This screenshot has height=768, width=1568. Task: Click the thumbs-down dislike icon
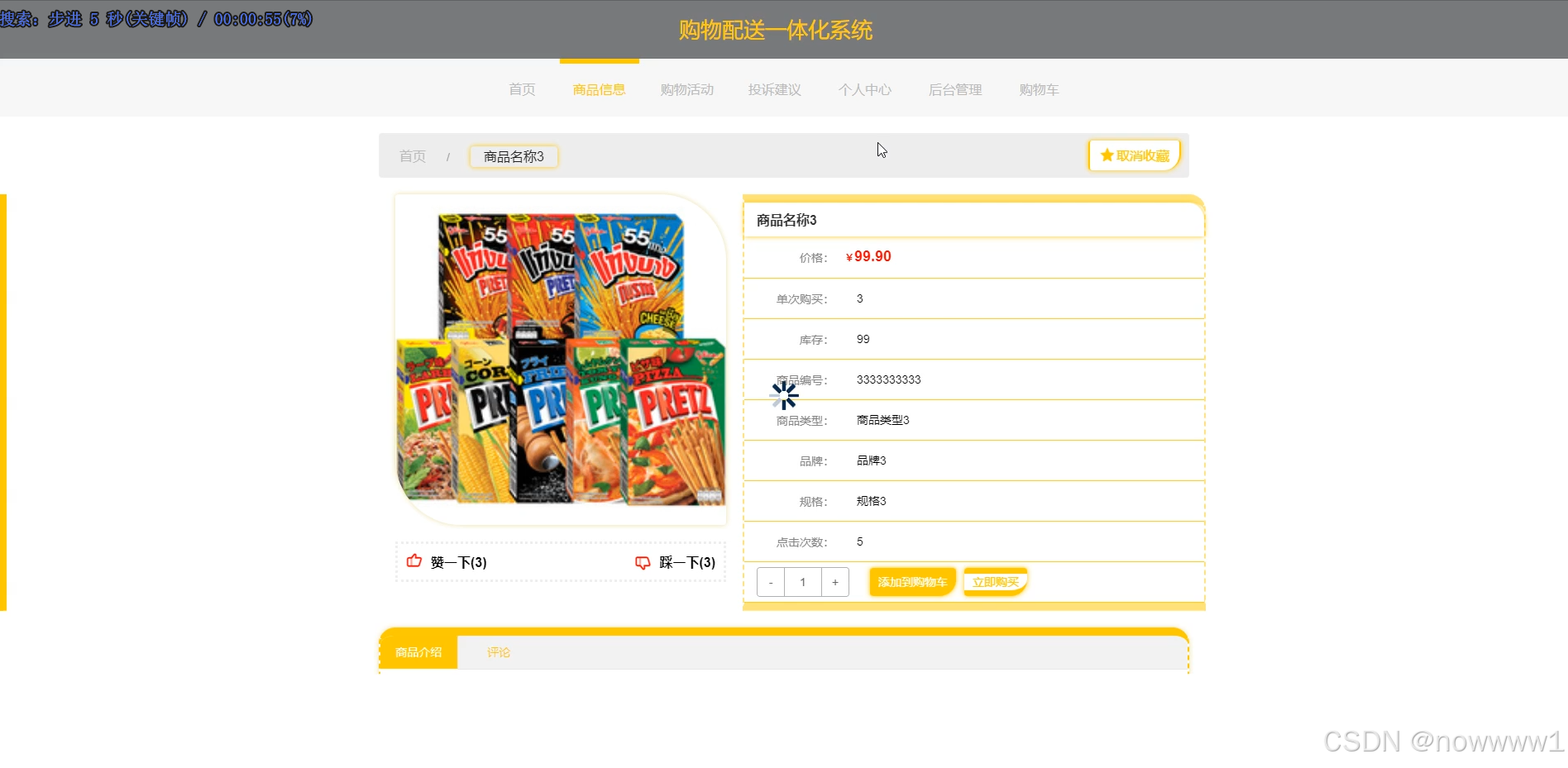643,562
